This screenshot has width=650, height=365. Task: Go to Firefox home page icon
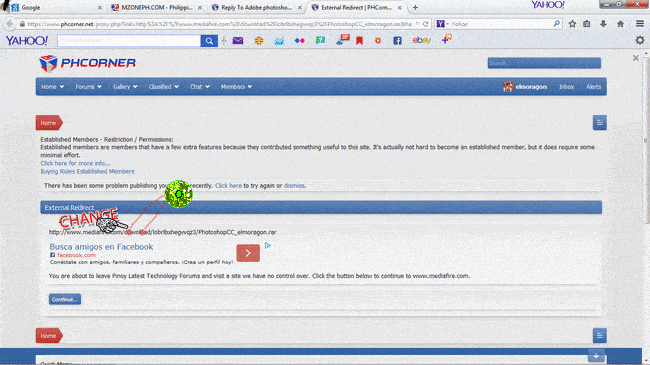click(621, 24)
